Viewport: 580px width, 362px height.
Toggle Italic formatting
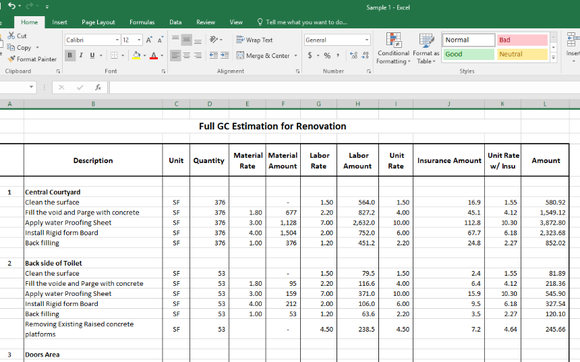[x=81, y=55]
